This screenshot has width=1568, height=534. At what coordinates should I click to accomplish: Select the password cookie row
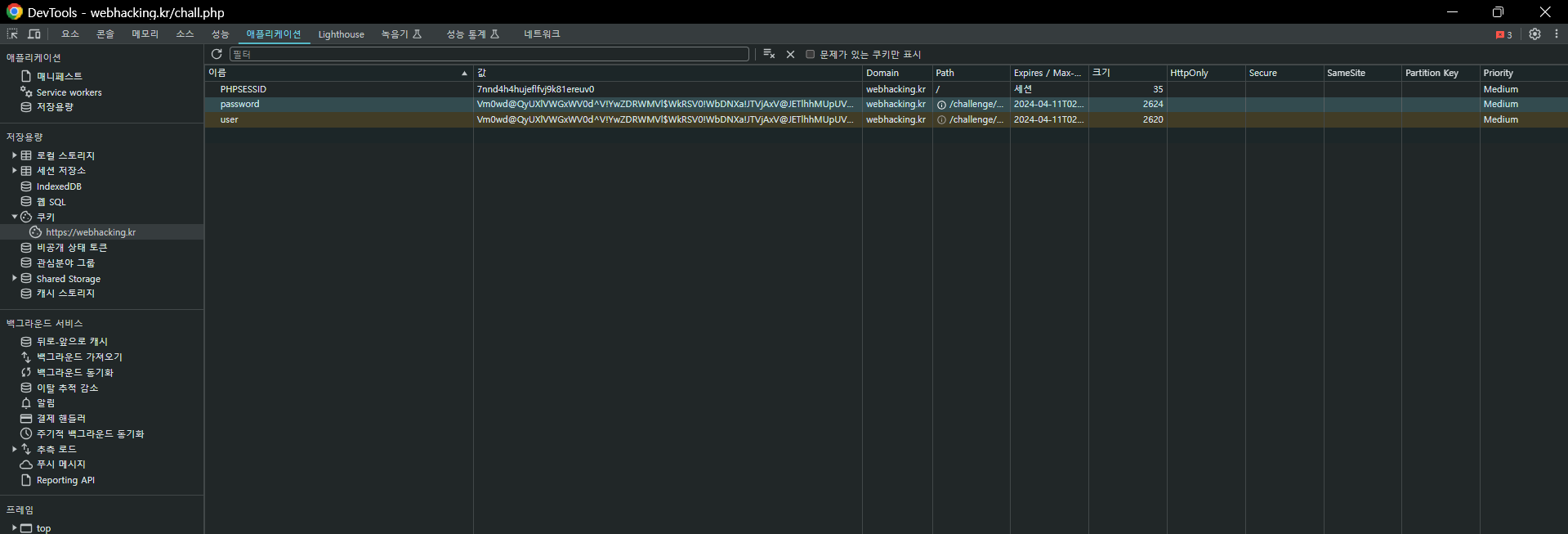tap(886, 105)
